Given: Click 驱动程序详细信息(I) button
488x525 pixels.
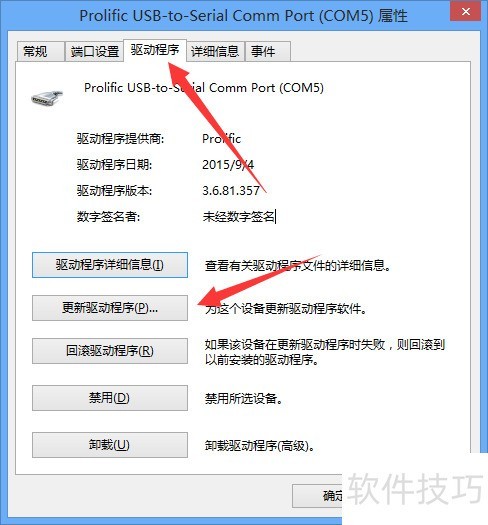Looking at the screenshot, I should click(x=110, y=265).
